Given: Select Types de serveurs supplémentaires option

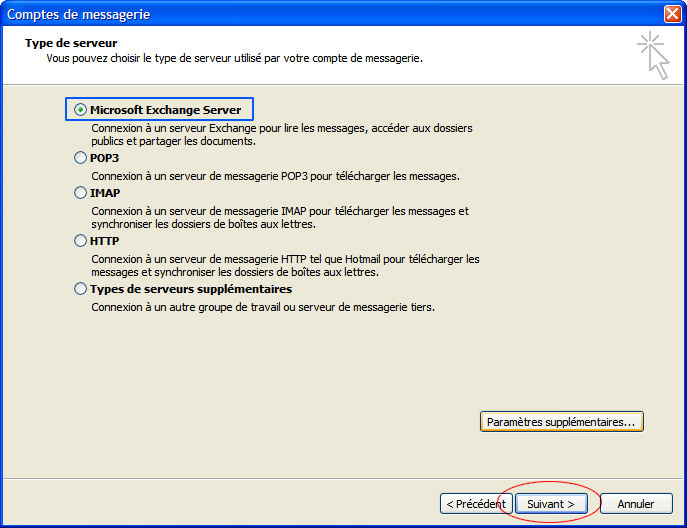Looking at the screenshot, I should point(80,289).
